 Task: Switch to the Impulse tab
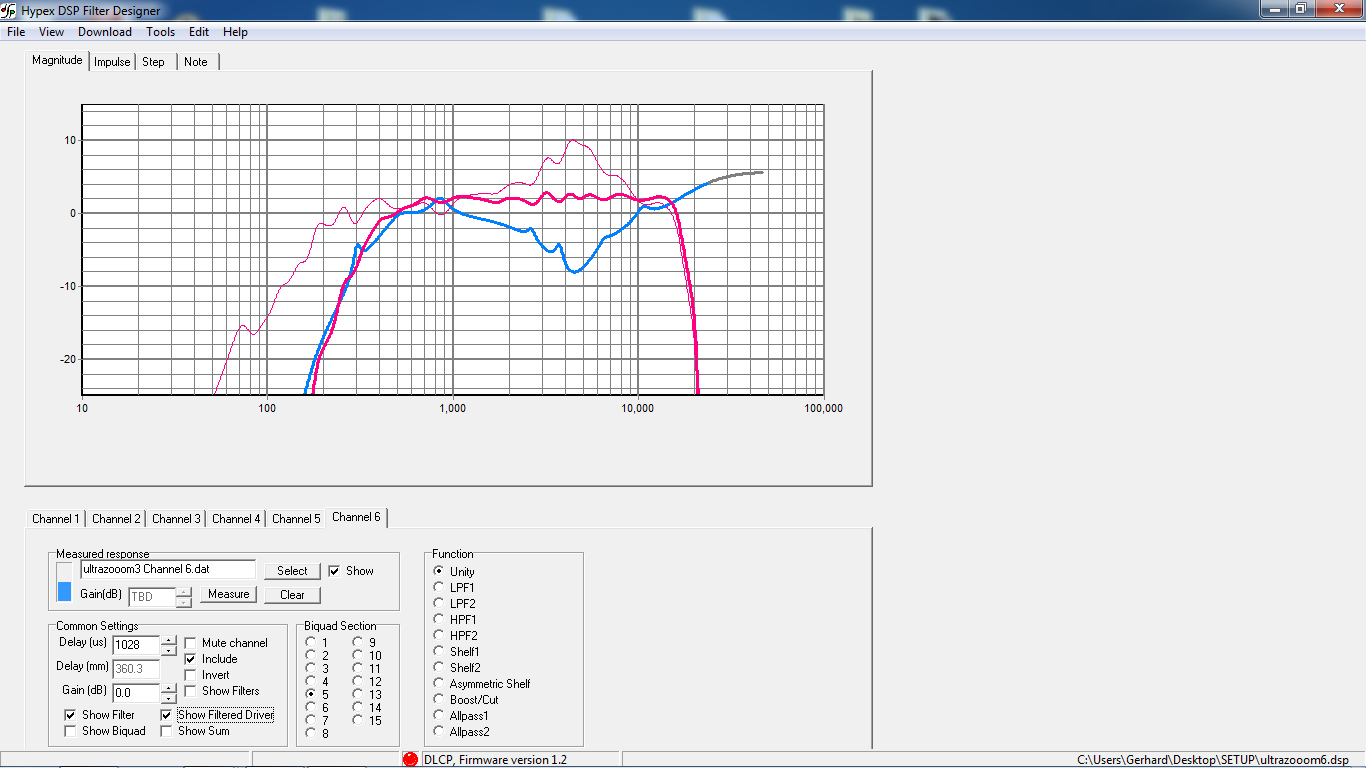pyautogui.click(x=112, y=62)
